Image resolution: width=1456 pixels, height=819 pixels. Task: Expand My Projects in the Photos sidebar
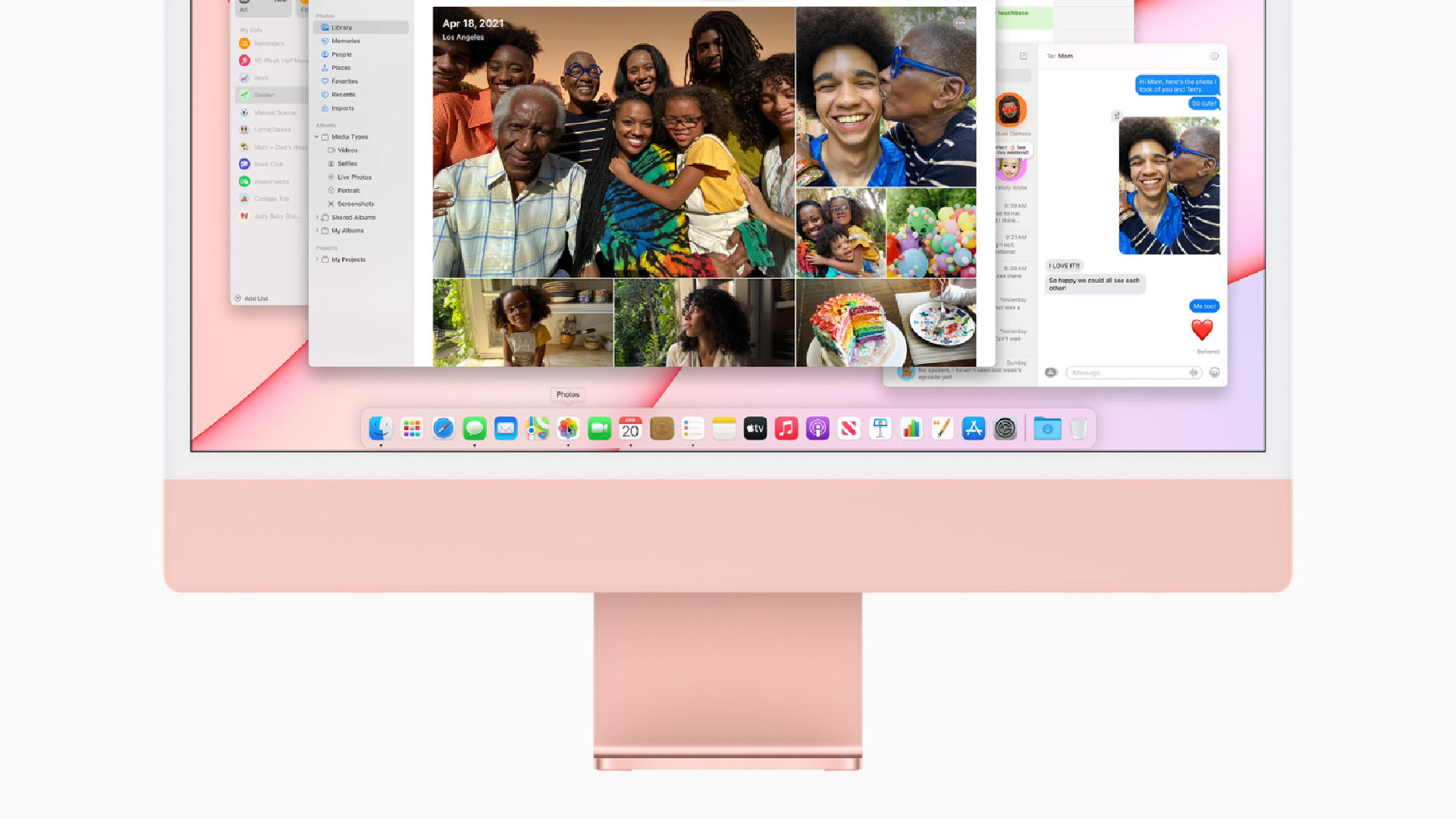pyautogui.click(x=317, y=259)
